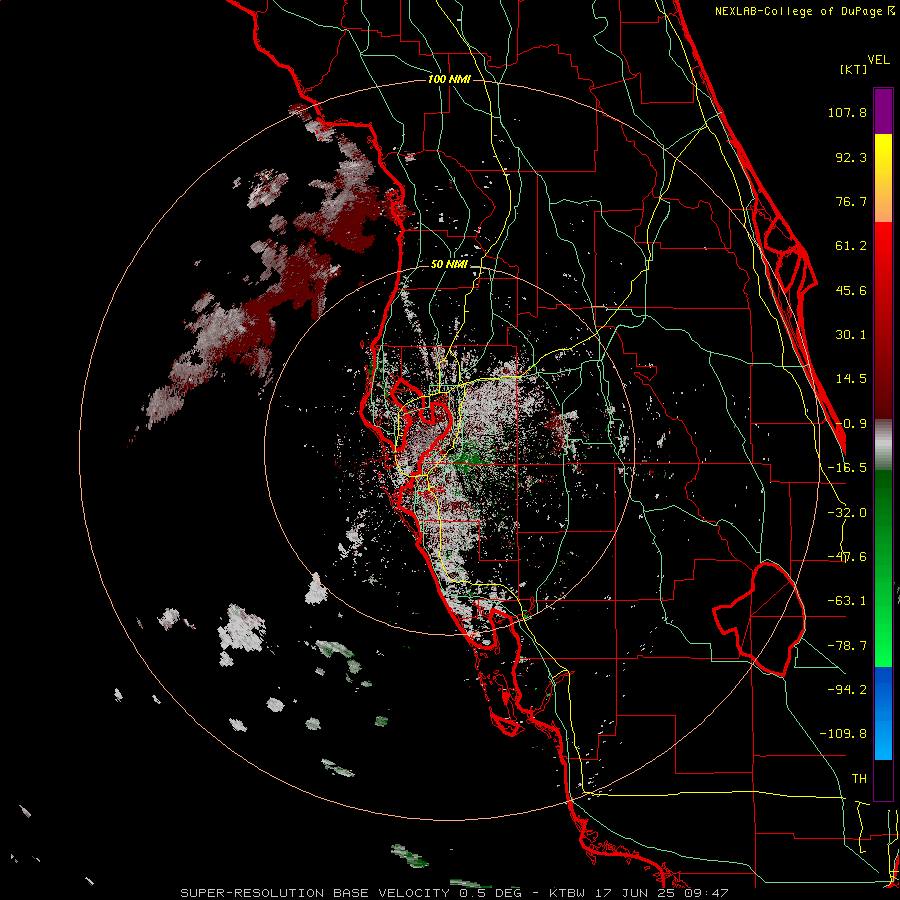Click the bright green segment of the color bar

(x=883, y=568)
